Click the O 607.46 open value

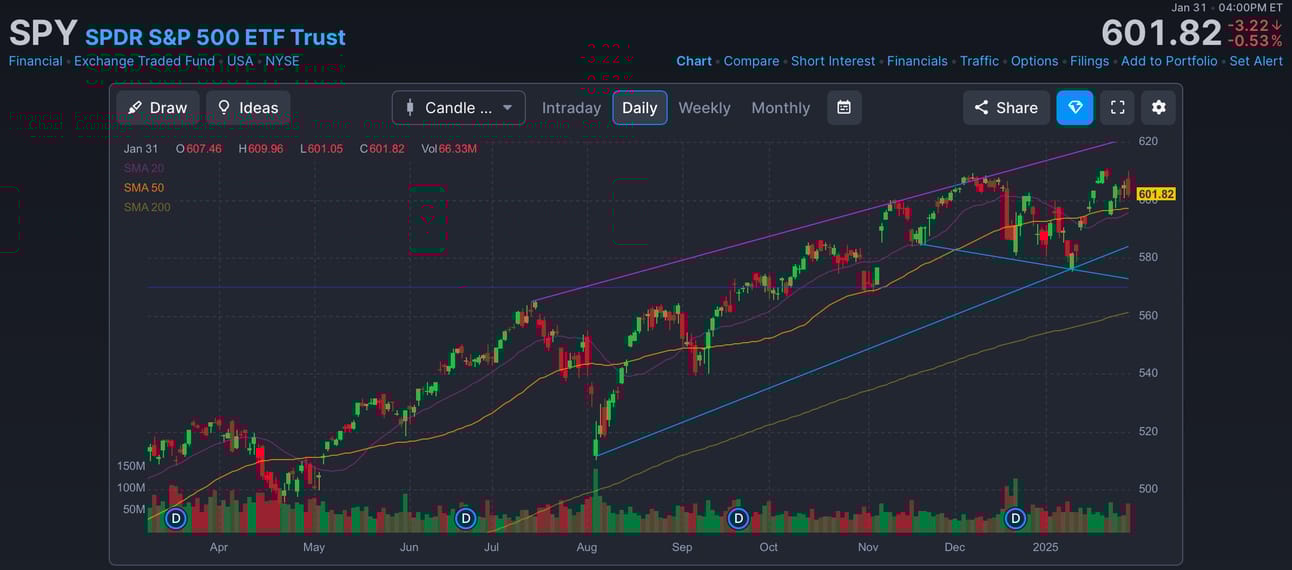[x=198, y=148]
